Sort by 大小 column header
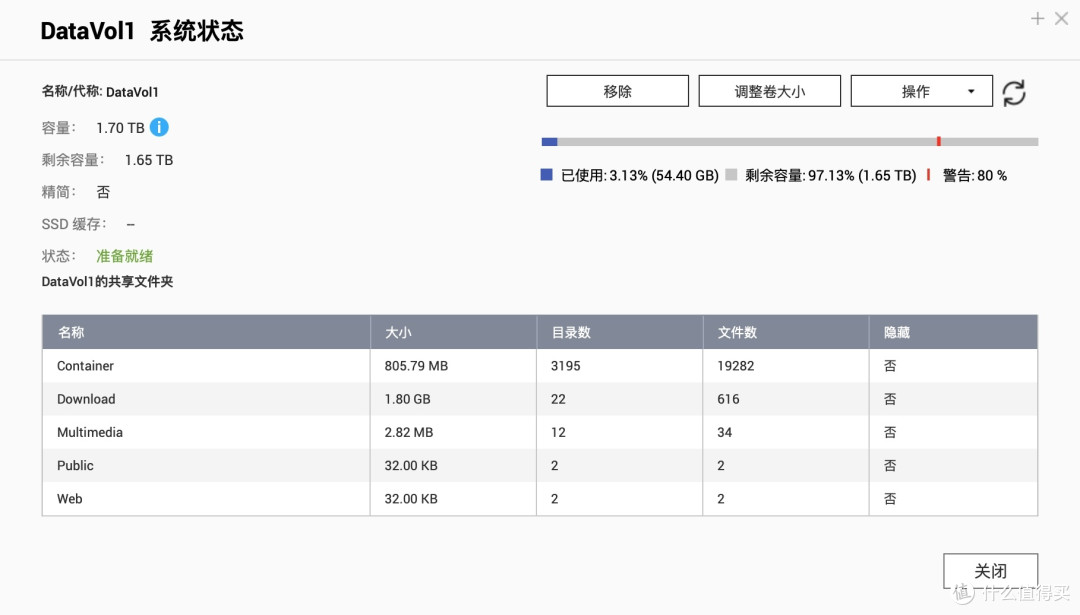This screenshot has height=615, width=1080. click(x=398, y=332)
